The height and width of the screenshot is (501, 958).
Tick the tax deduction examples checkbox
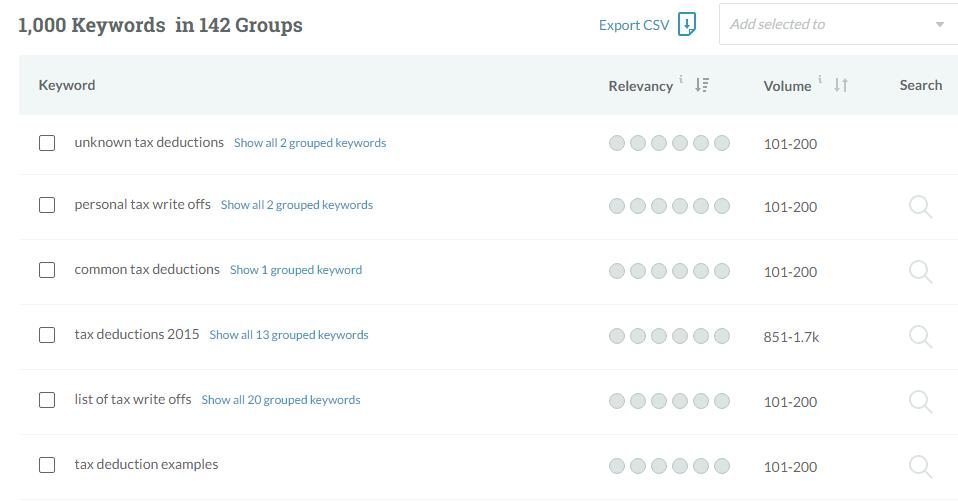pos(47,465)
